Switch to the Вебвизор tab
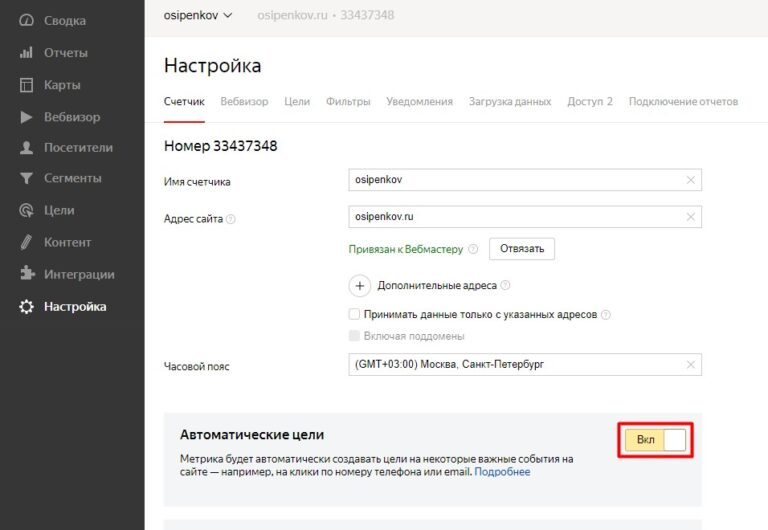768x530 pixels. click(244, 101)
